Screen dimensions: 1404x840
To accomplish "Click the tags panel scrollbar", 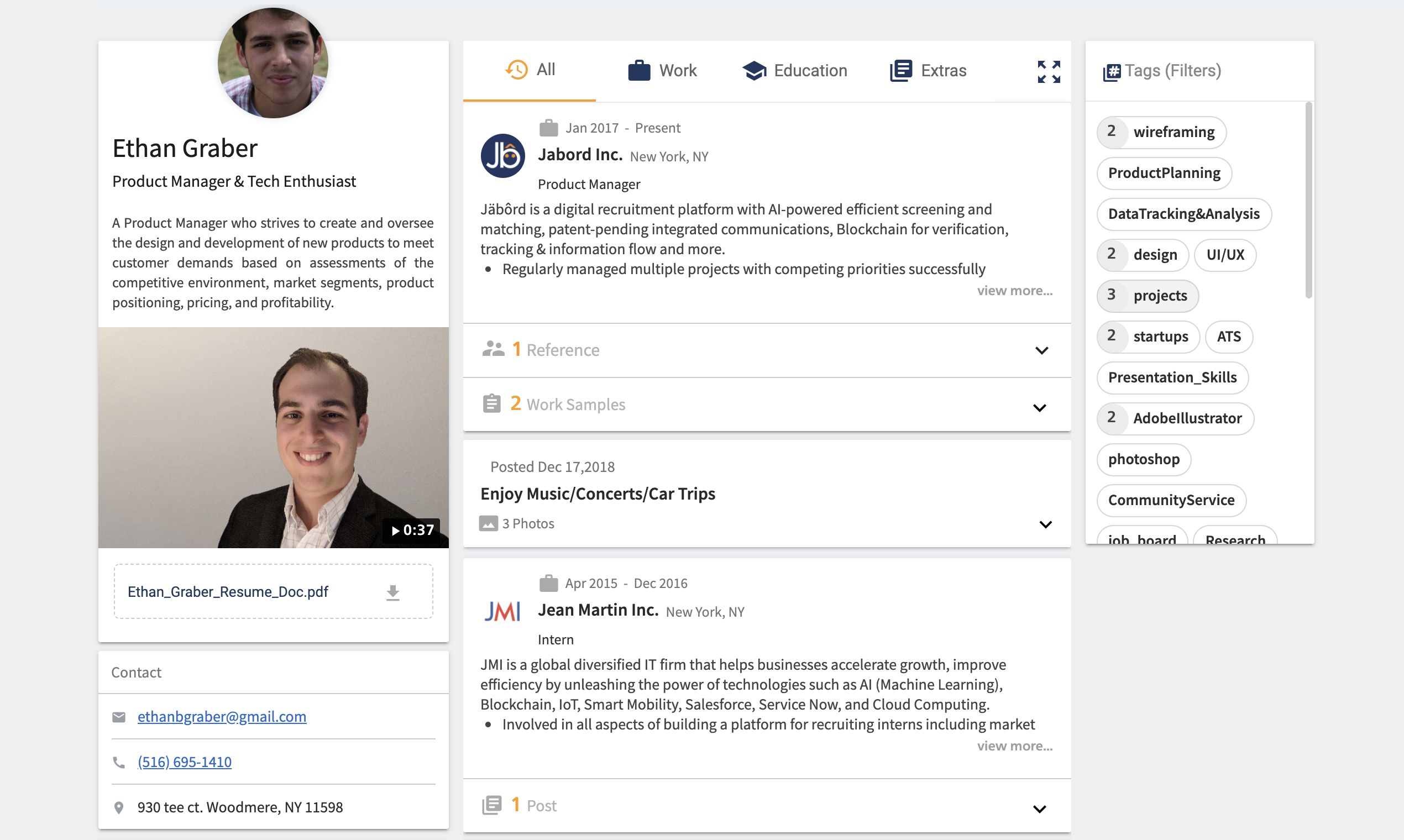I will pyautogui.click(x=1308, y=201).
